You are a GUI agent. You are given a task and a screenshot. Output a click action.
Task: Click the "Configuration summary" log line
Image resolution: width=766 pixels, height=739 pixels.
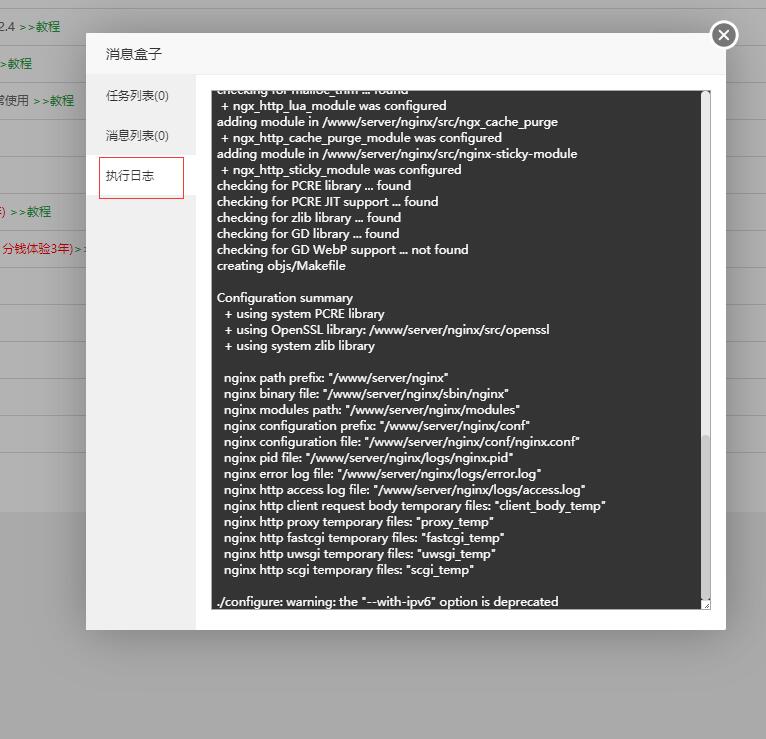(x=284, y=298)
